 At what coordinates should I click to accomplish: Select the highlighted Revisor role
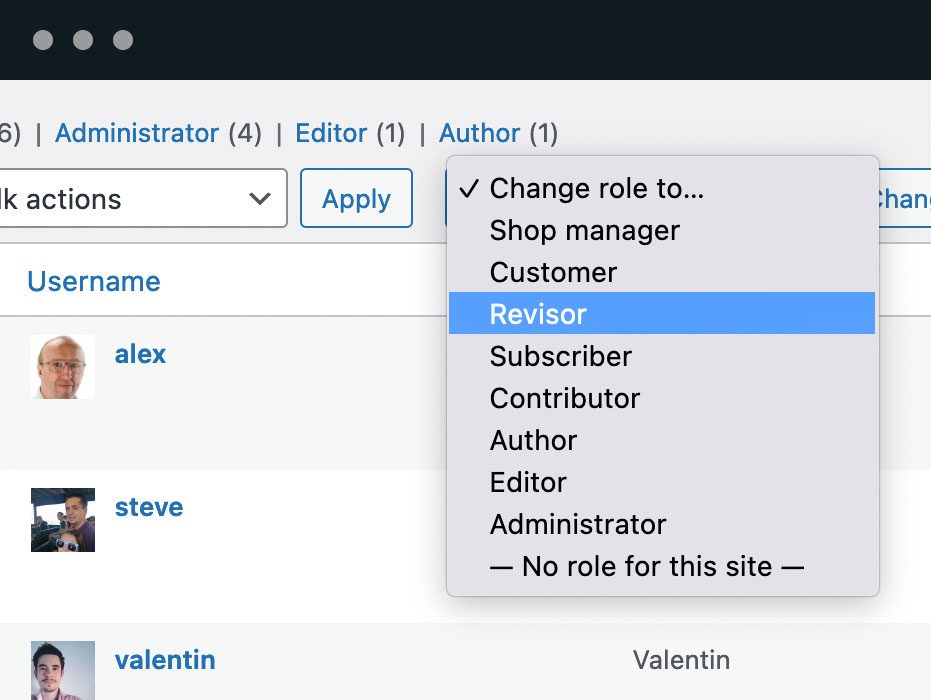pos(661,313)
